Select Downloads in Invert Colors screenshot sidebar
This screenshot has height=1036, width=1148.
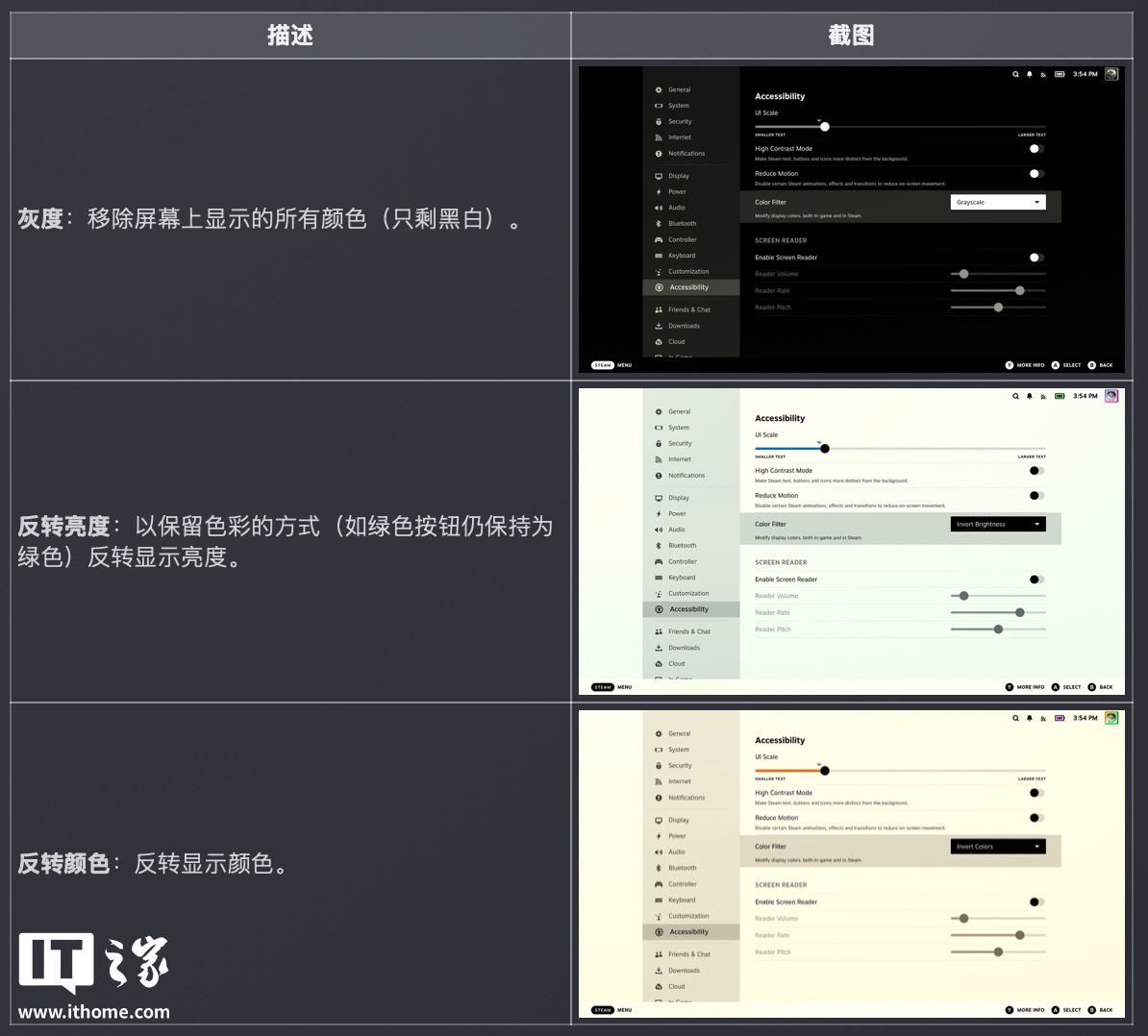point(691,971)
